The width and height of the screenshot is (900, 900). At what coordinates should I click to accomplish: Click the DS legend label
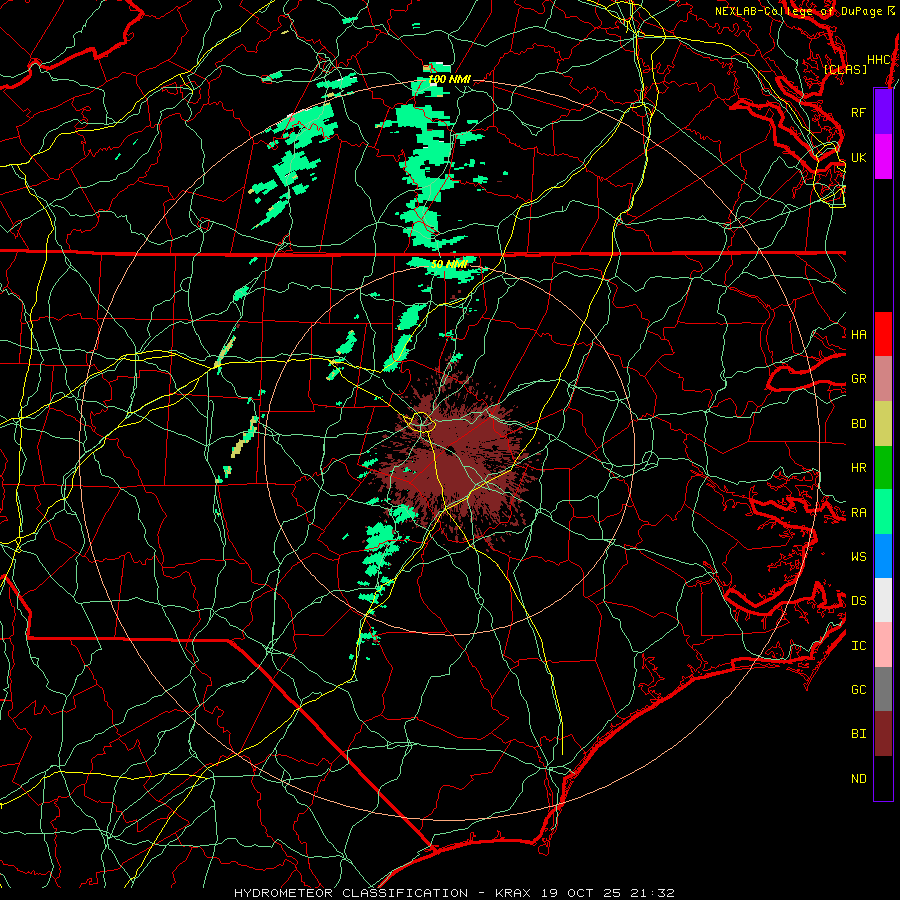point(858,600)
